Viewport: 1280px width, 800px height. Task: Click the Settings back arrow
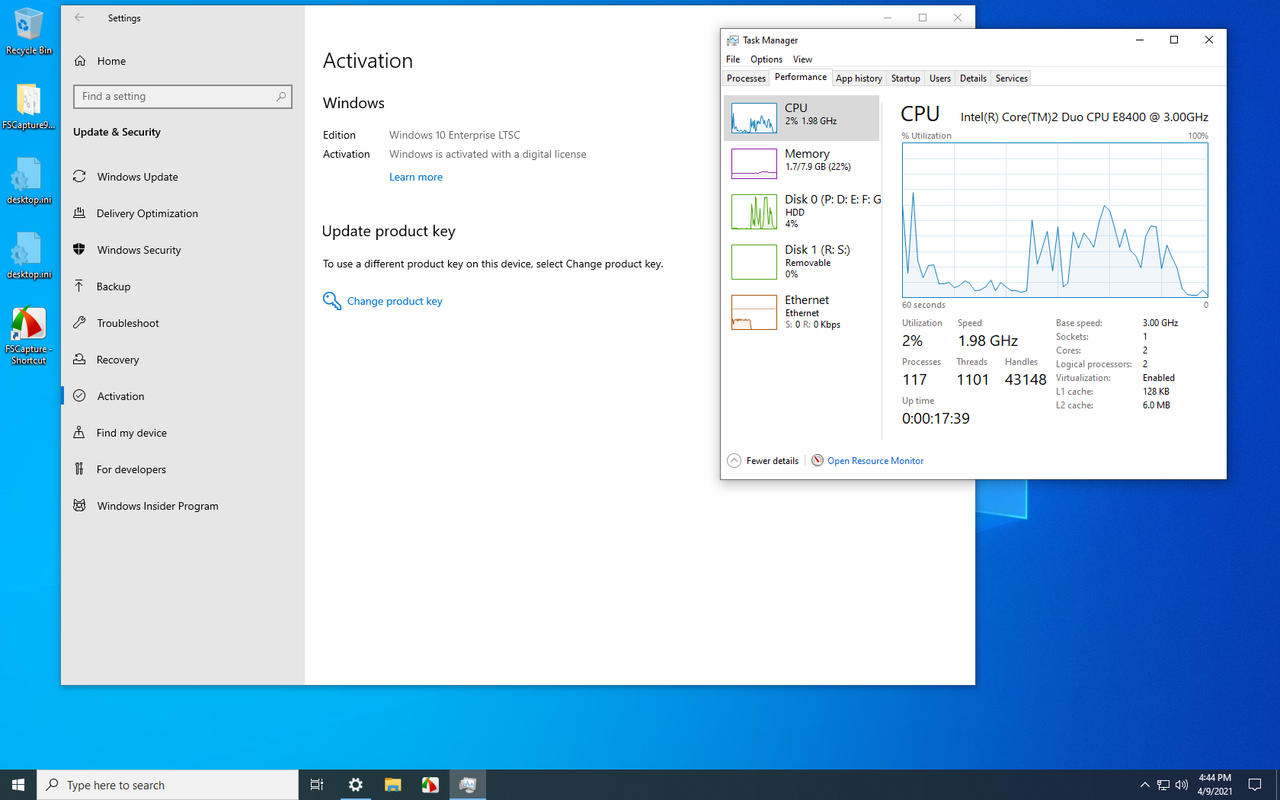coord(80,18)
